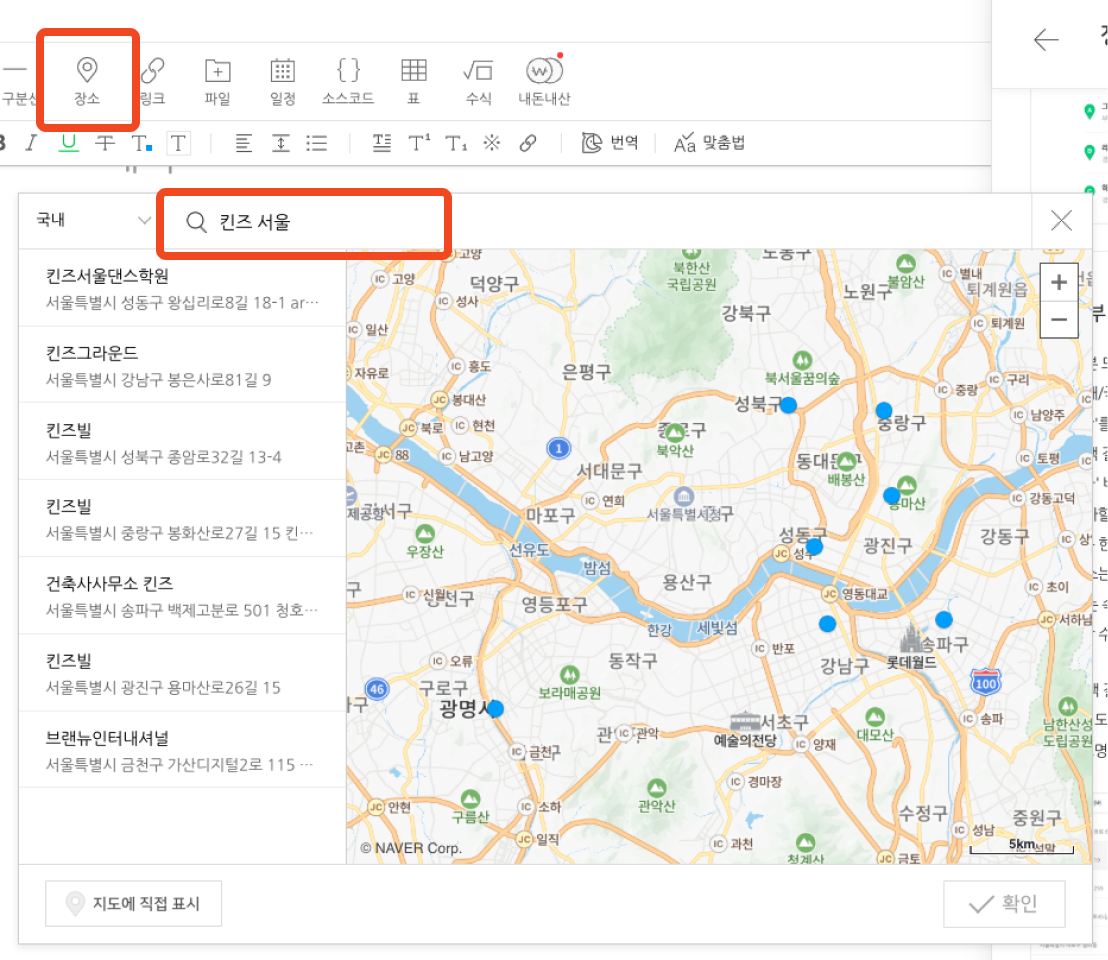
Task: Zoom in the map
Action: tap(1059, 283)
